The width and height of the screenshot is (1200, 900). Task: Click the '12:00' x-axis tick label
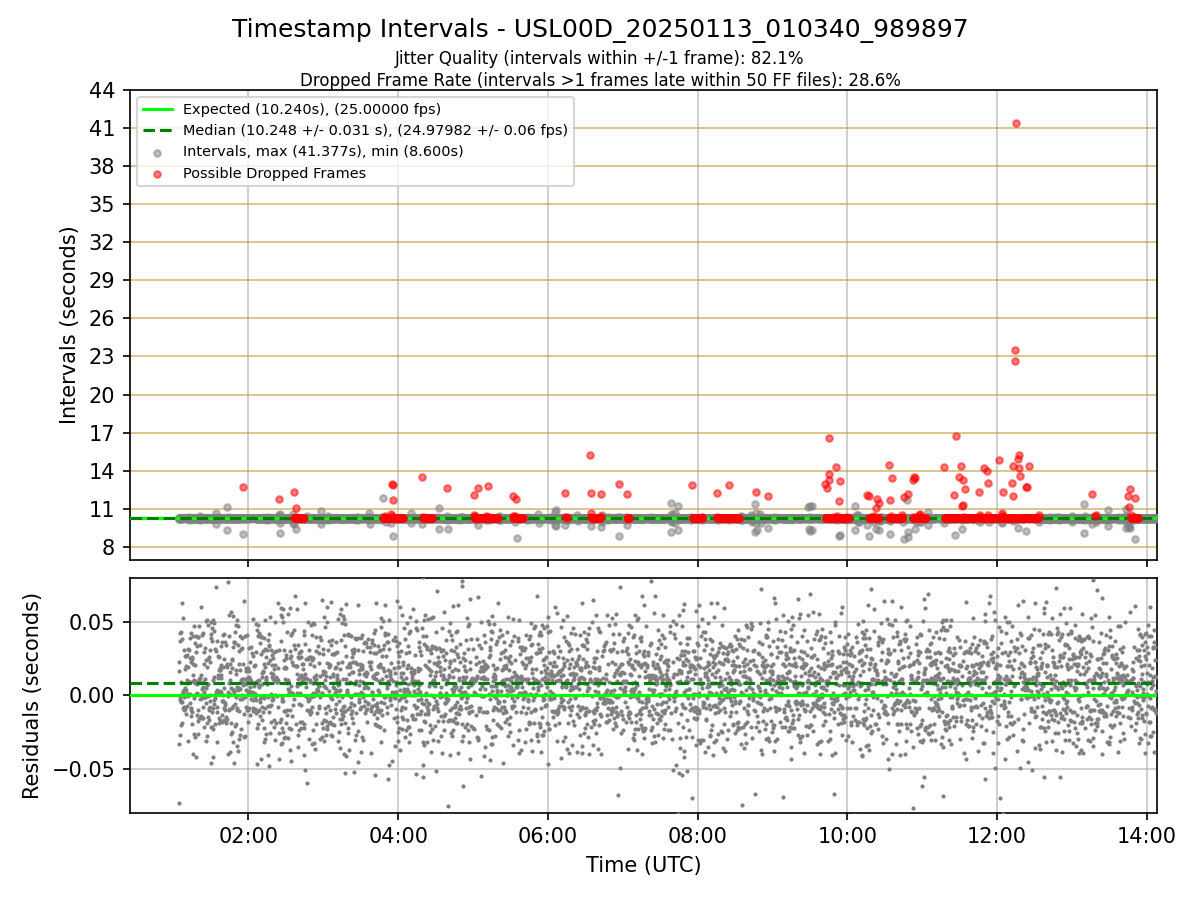pos(997,835)
